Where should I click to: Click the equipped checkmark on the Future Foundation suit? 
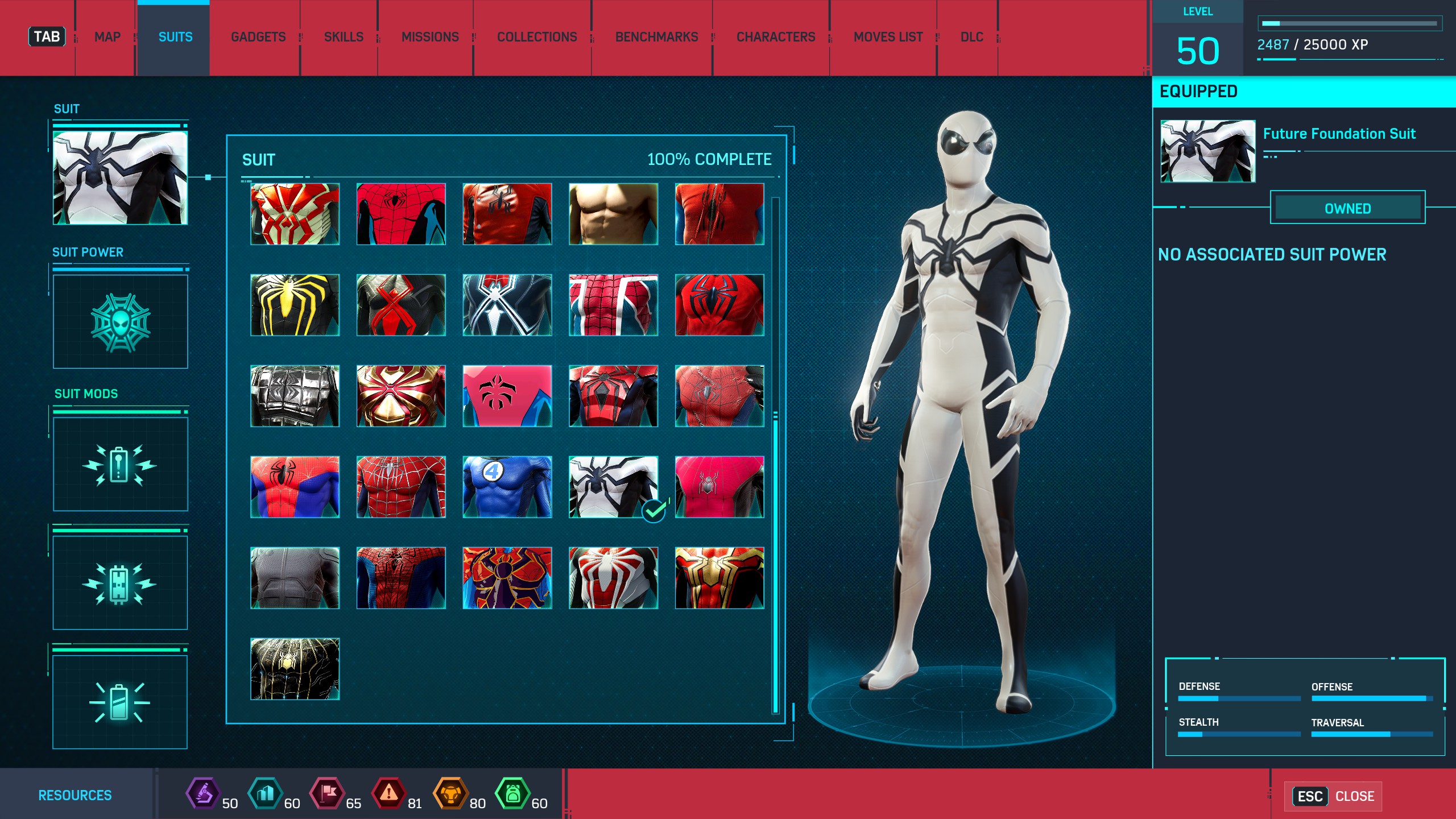(x=654, y=511)
